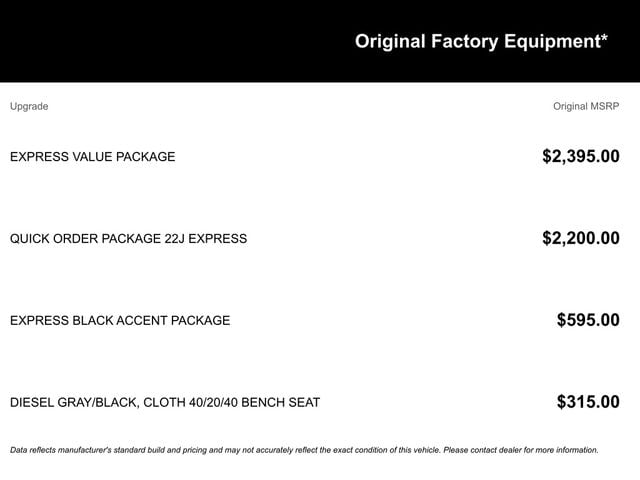The image size is (640, 480).
Task: Click the word 'Original' in the header title
Action: [391, 42]
